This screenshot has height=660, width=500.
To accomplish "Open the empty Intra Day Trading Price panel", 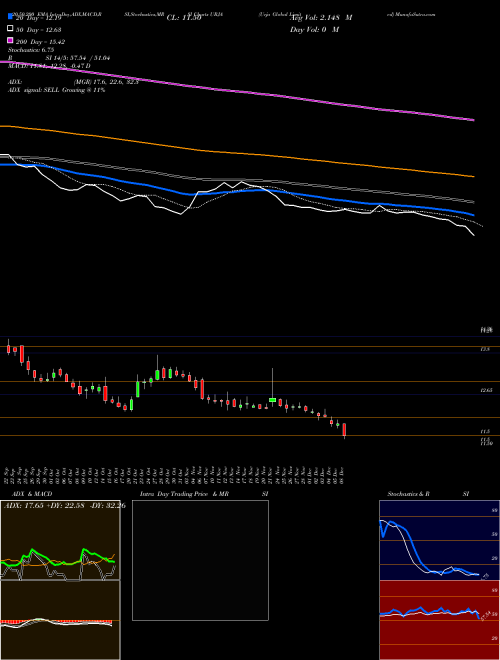I will (x=200, y=560).
